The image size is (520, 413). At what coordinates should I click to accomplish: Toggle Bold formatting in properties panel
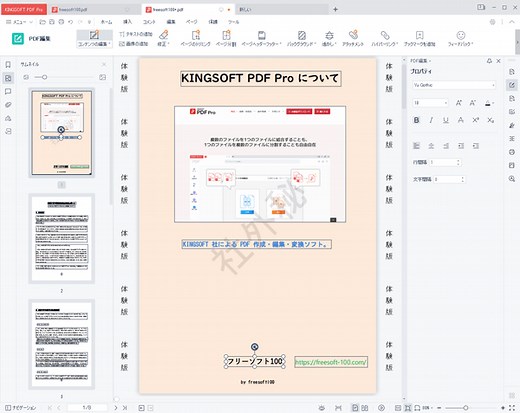click(x=416, y=120)
